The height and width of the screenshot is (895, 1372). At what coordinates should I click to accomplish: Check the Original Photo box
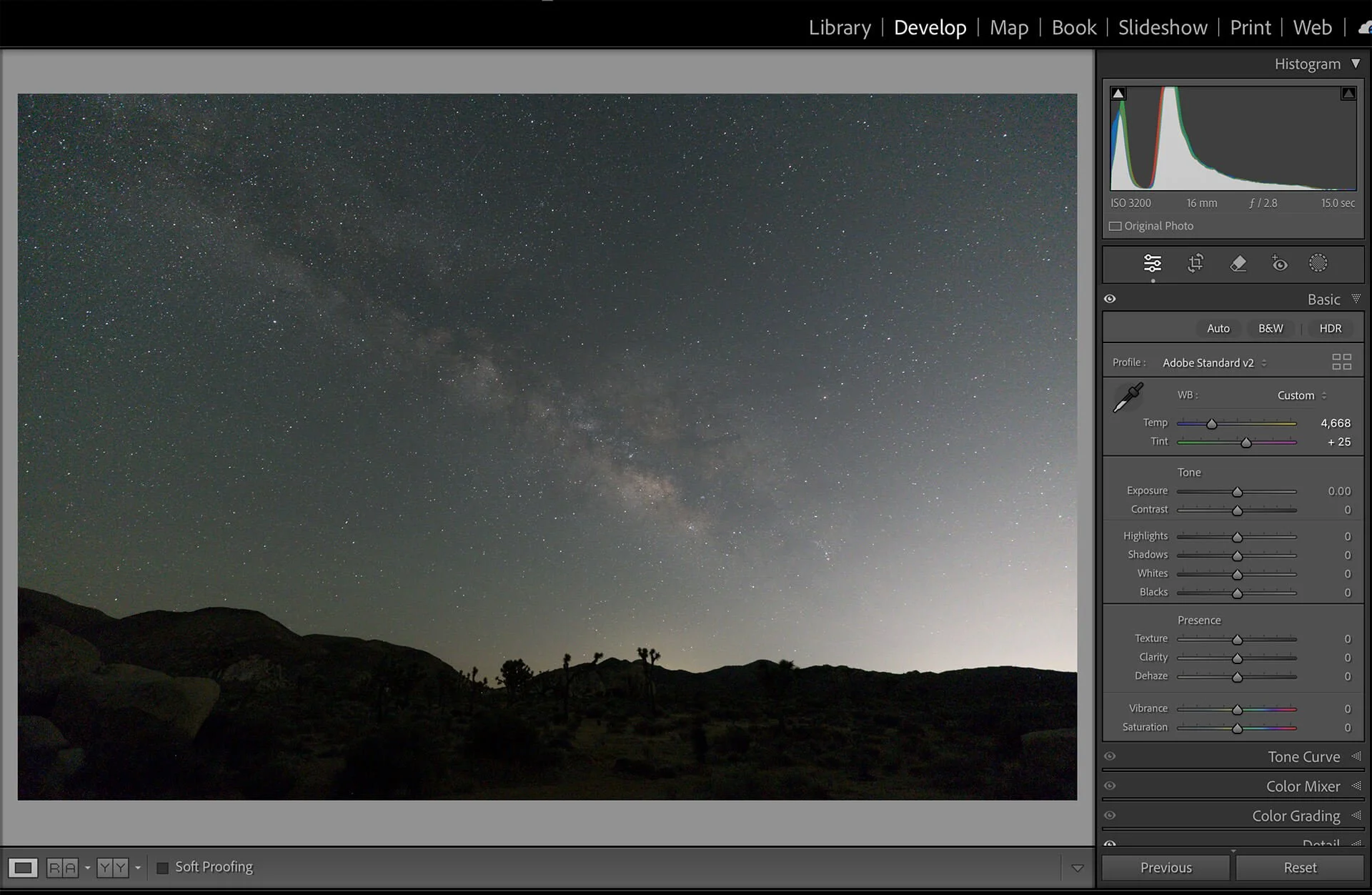(1115, 226)
